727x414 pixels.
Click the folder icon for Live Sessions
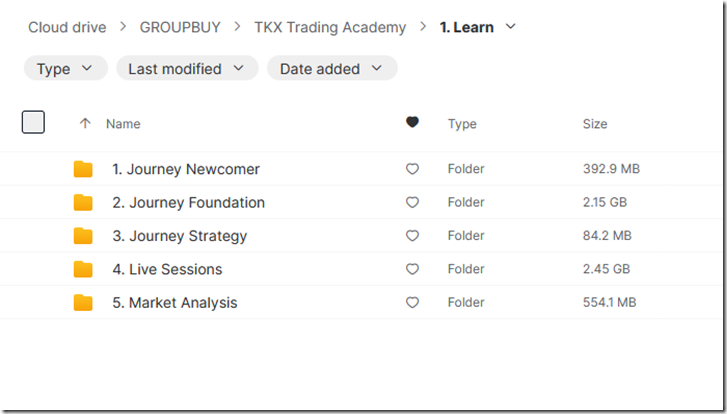pyautogui.click(x=83, y=269)
